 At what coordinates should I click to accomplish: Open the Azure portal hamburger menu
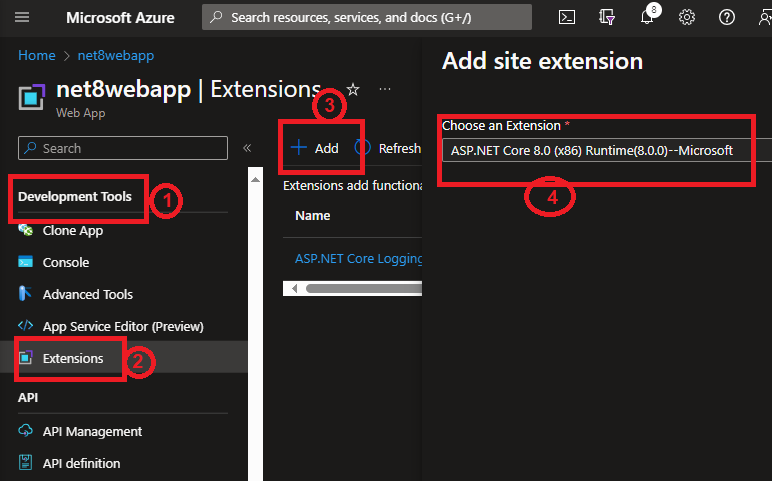tap(22, 18)
